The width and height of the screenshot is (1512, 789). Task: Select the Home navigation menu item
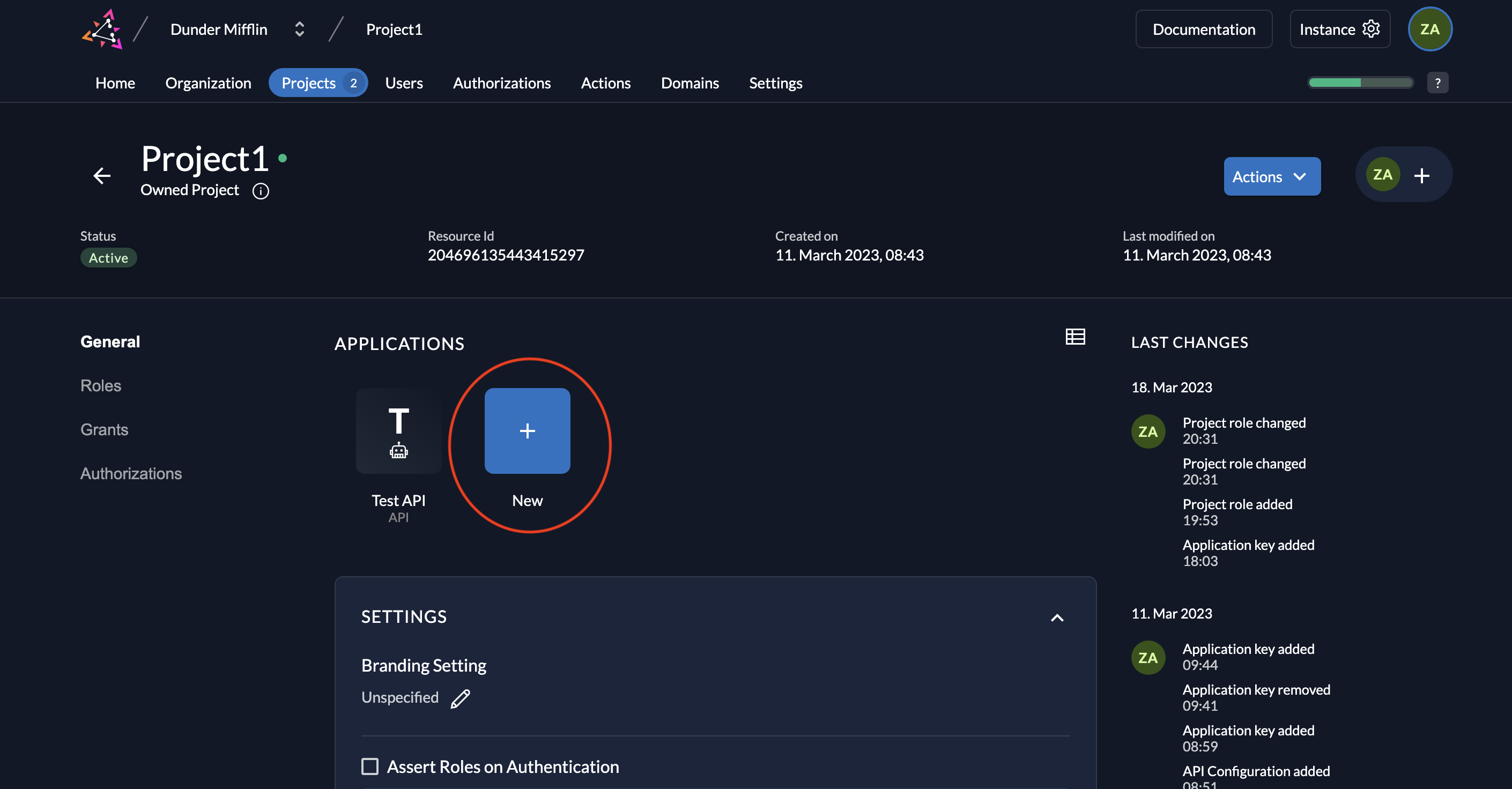click(x=115, y=83)
